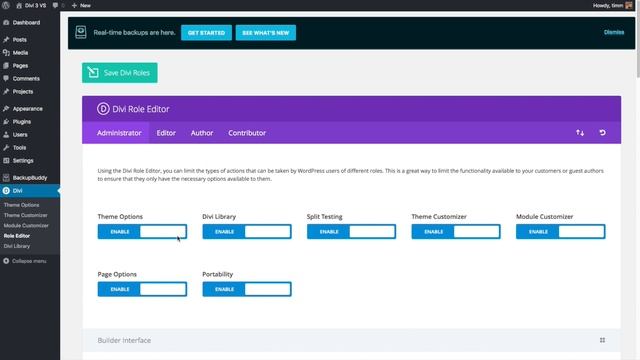Open Theme Customizer submenu link
This screenshot has height=360, width=640.
coord(26,215)
